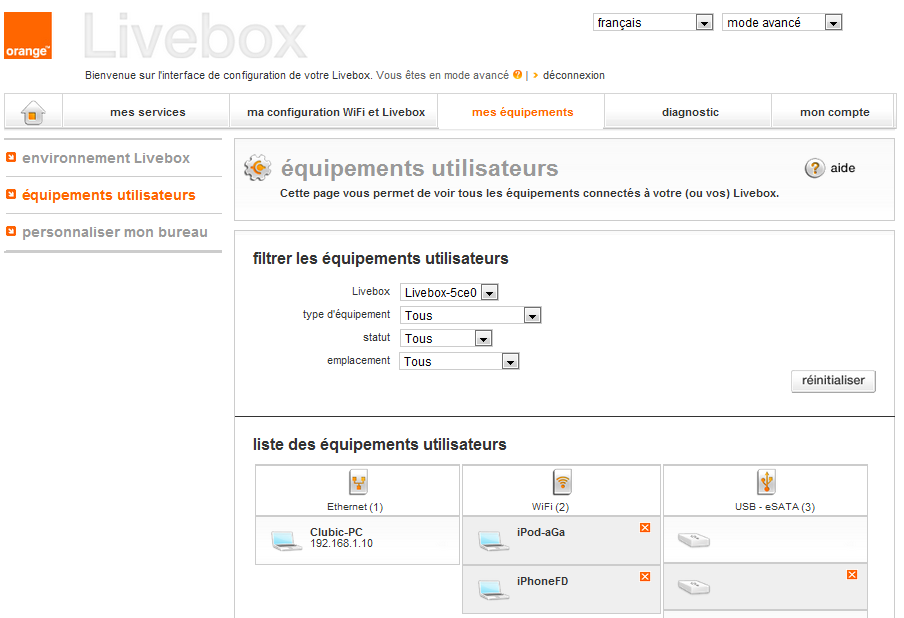Viewport: 904px width, 618px height.
Task: Click the iPod-aGa laptop icon
Action: click(x=494, y=541)
